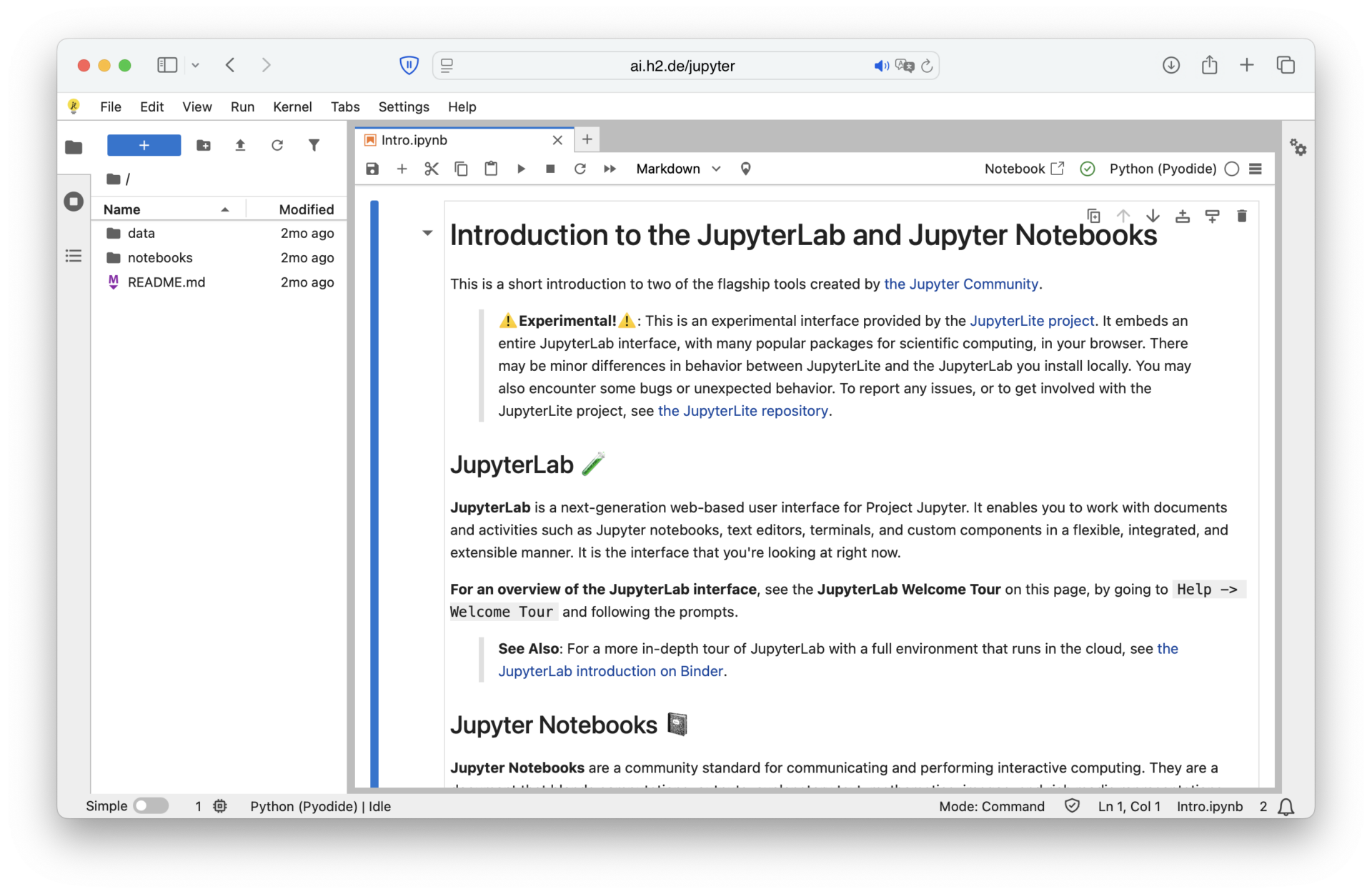
Task: Click the kernel status circle indicator
Action: tap(1232, 169)
